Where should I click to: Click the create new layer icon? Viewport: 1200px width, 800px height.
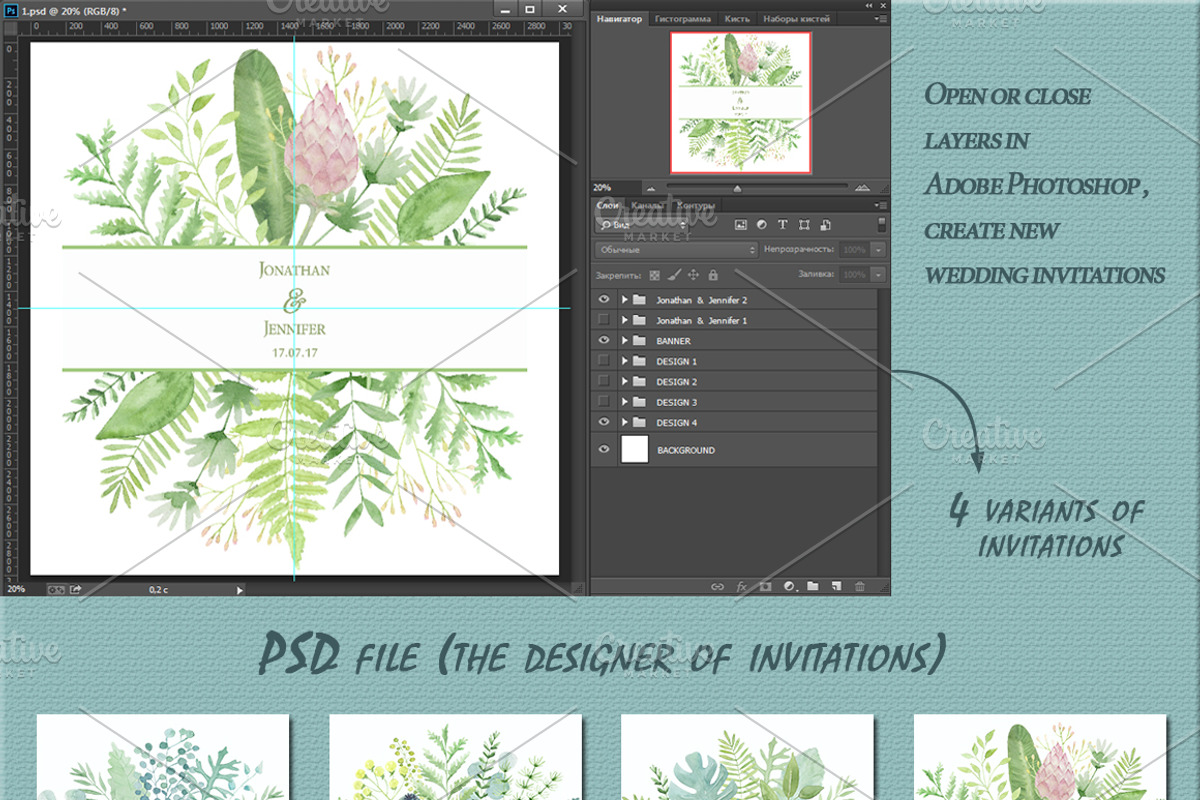coord(836,587)
